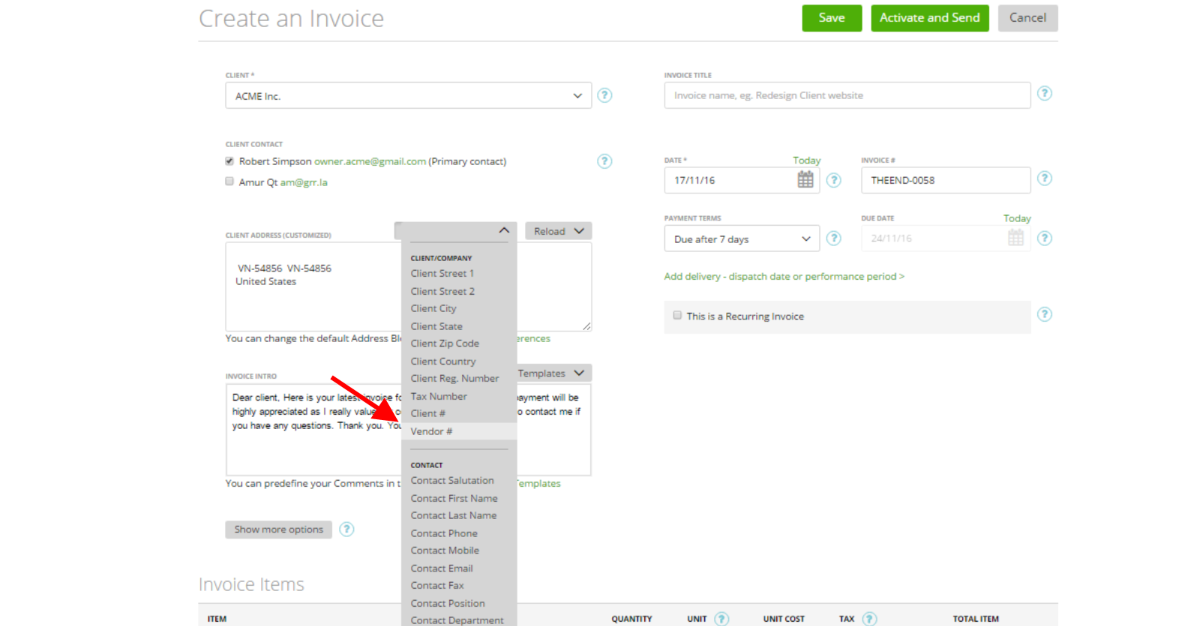
Task: Edit the Invoice # field THEEND-0058
Action: [946, 180]
